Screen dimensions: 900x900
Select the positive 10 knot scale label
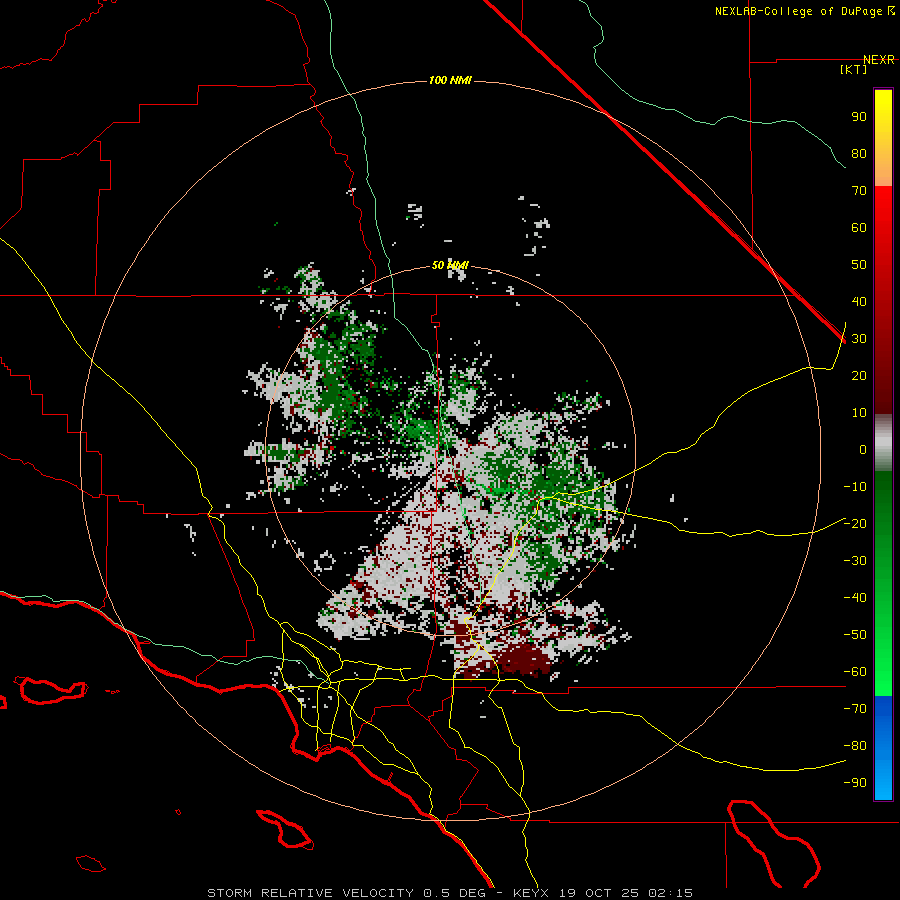coord(859,413)
